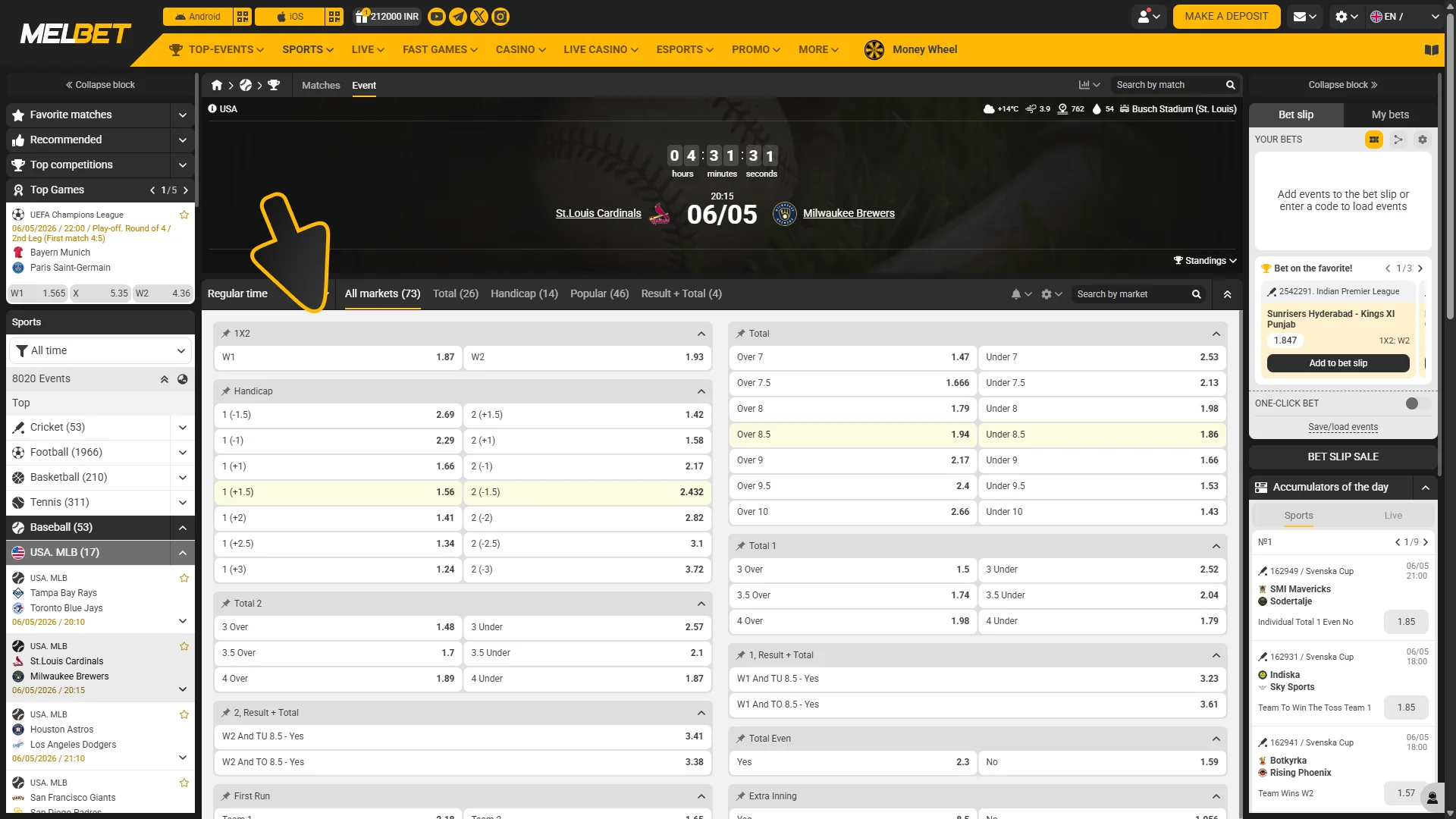Select Over 8.5 odds 1.94
The height and width of the screenshot is (819, 1456).
tap(852, 435)
